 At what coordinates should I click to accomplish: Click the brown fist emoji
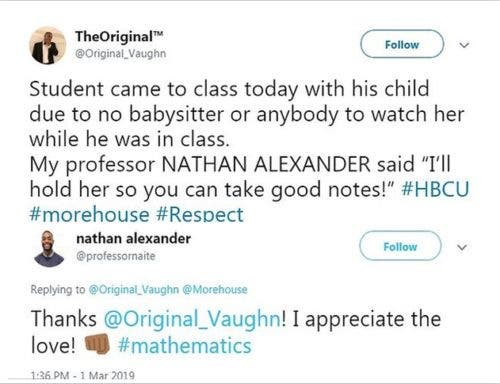(x=97, y=344)
